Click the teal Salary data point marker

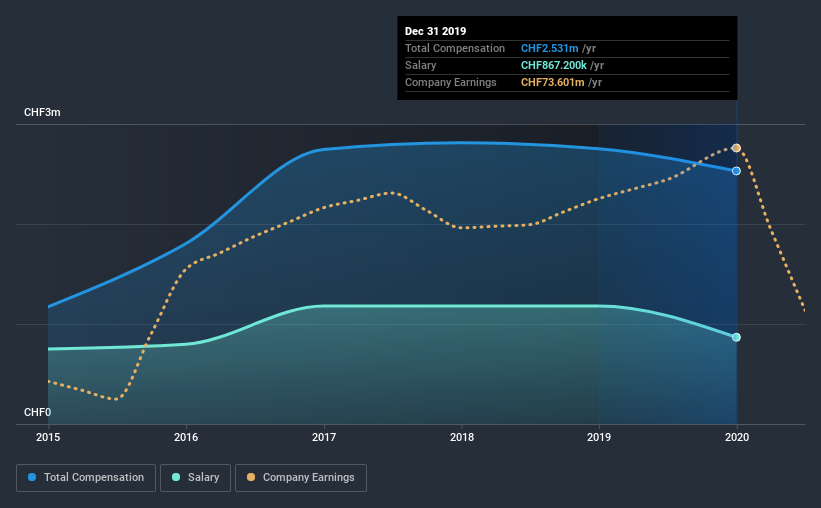[736, 337]
